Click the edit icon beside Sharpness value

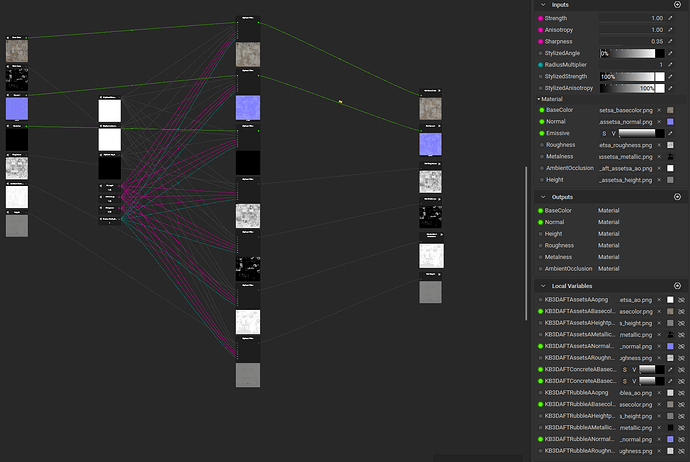tap(670, 41)
